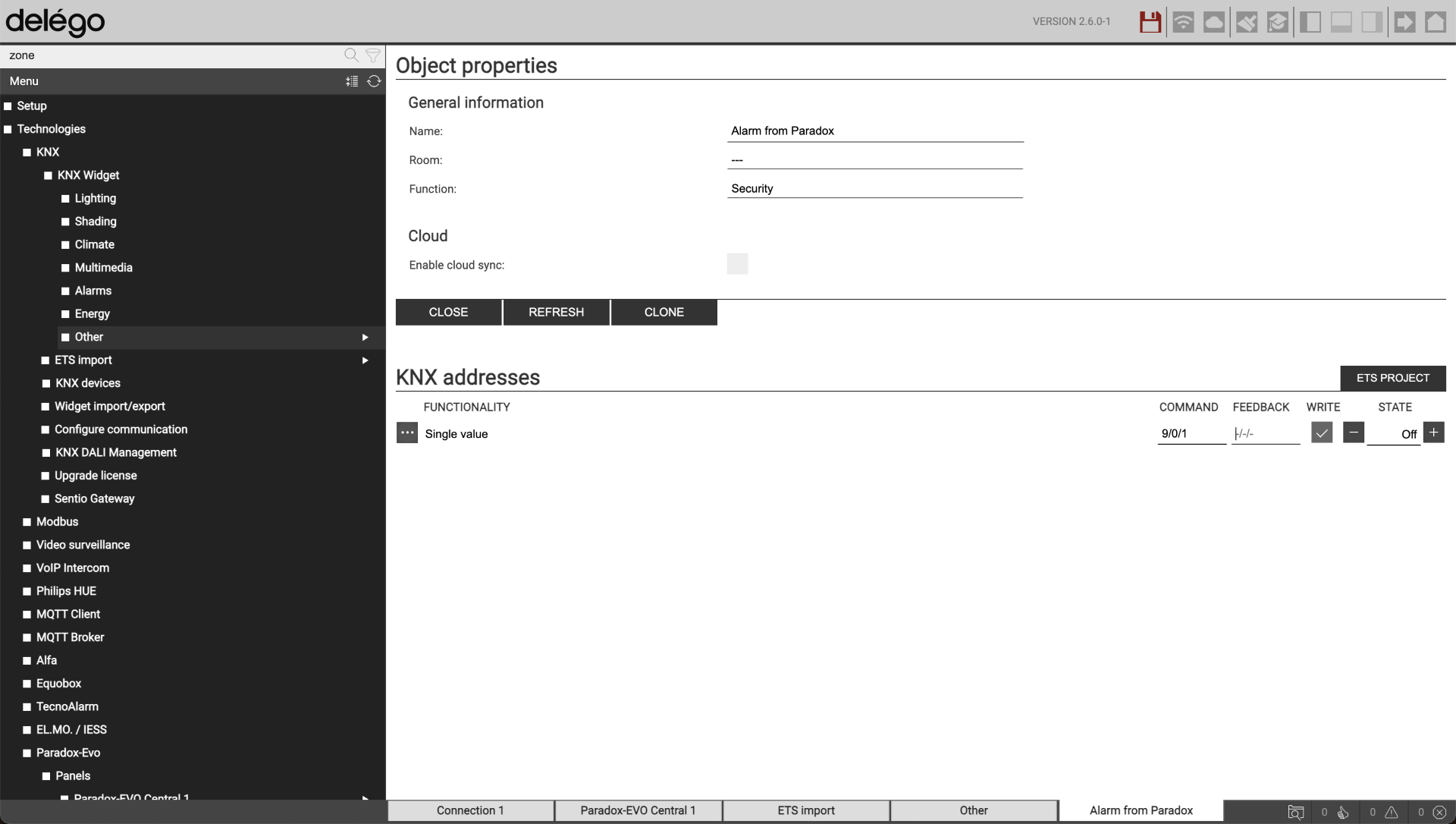Expand the ETS import submenu arrow
This screenshot has width=1456, height=824.
(x=365, y=360)
